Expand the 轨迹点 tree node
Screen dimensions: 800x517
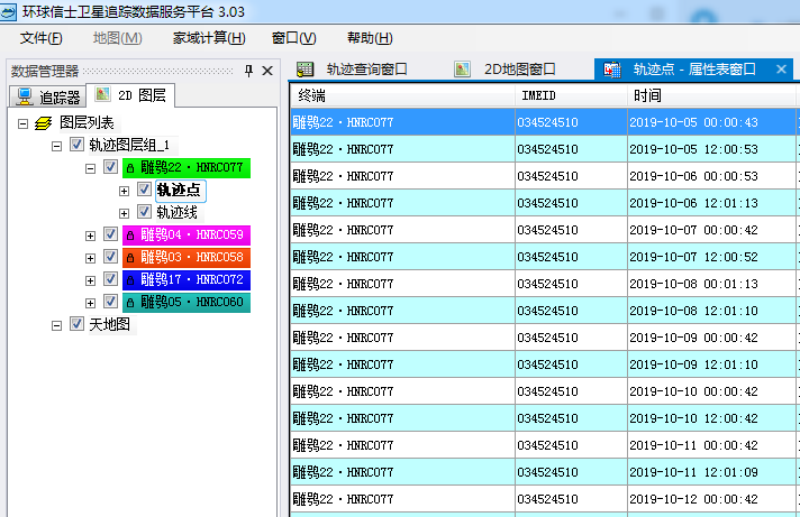click(125, 190)
